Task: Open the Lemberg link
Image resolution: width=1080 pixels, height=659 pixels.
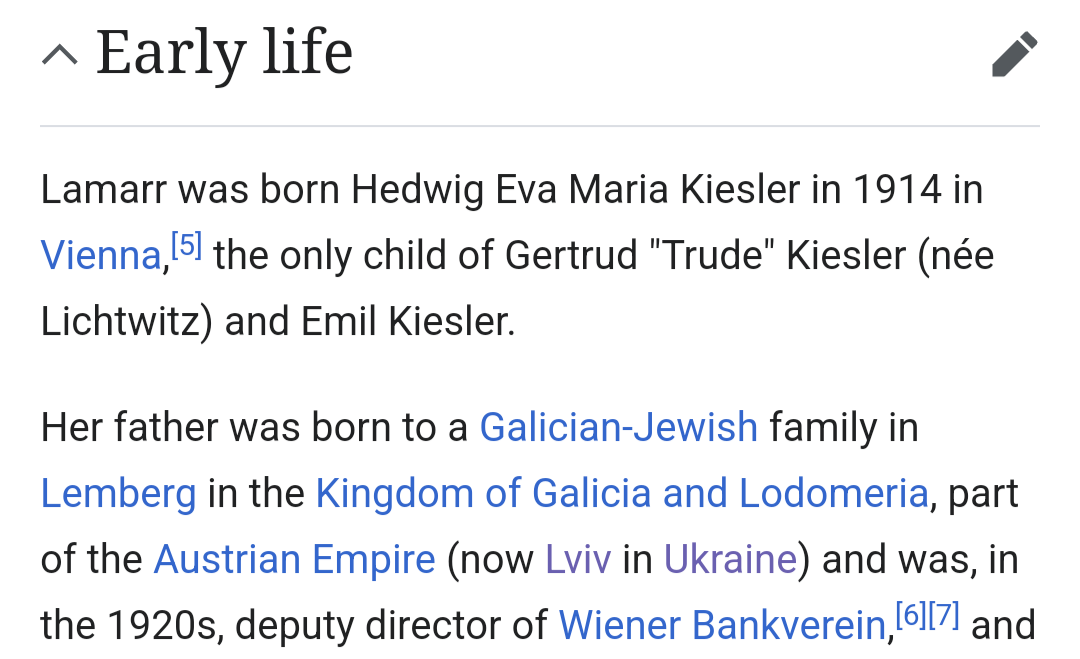Action: 118,494
